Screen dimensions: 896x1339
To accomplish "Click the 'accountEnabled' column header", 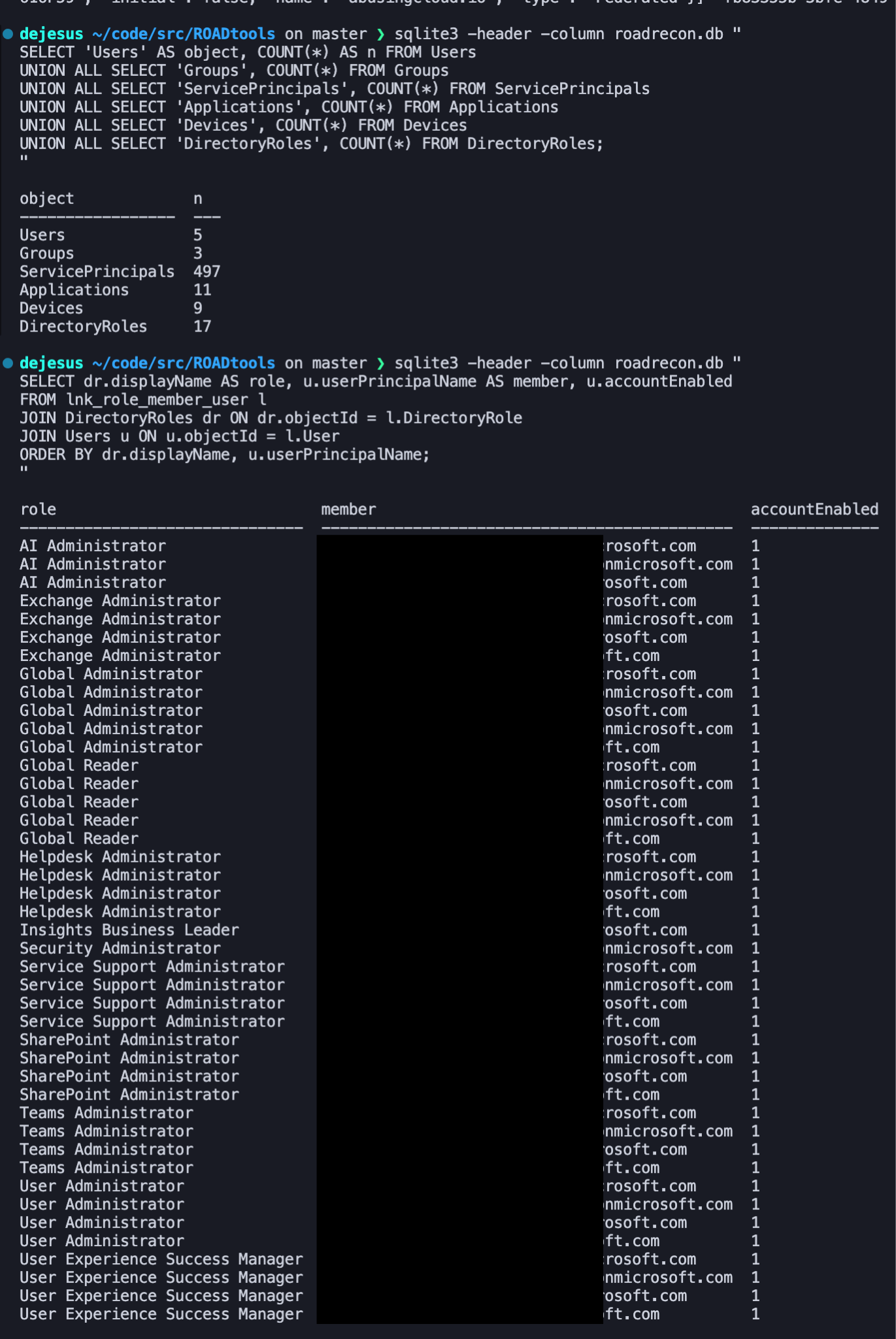I will 814,509.
